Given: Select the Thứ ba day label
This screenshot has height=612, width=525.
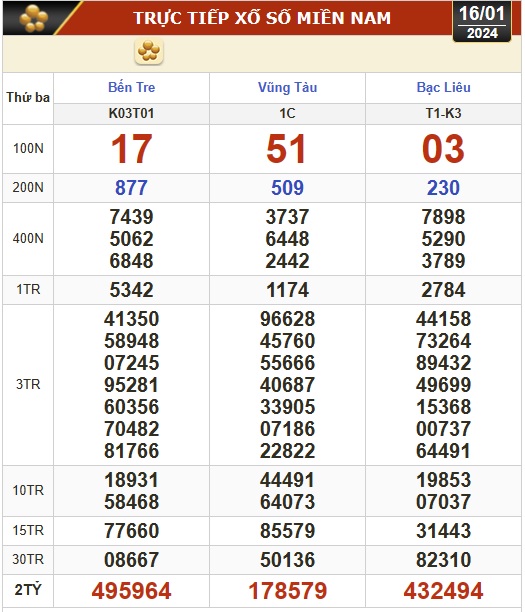Looking at the screenshot, I should tap(28, 97).
